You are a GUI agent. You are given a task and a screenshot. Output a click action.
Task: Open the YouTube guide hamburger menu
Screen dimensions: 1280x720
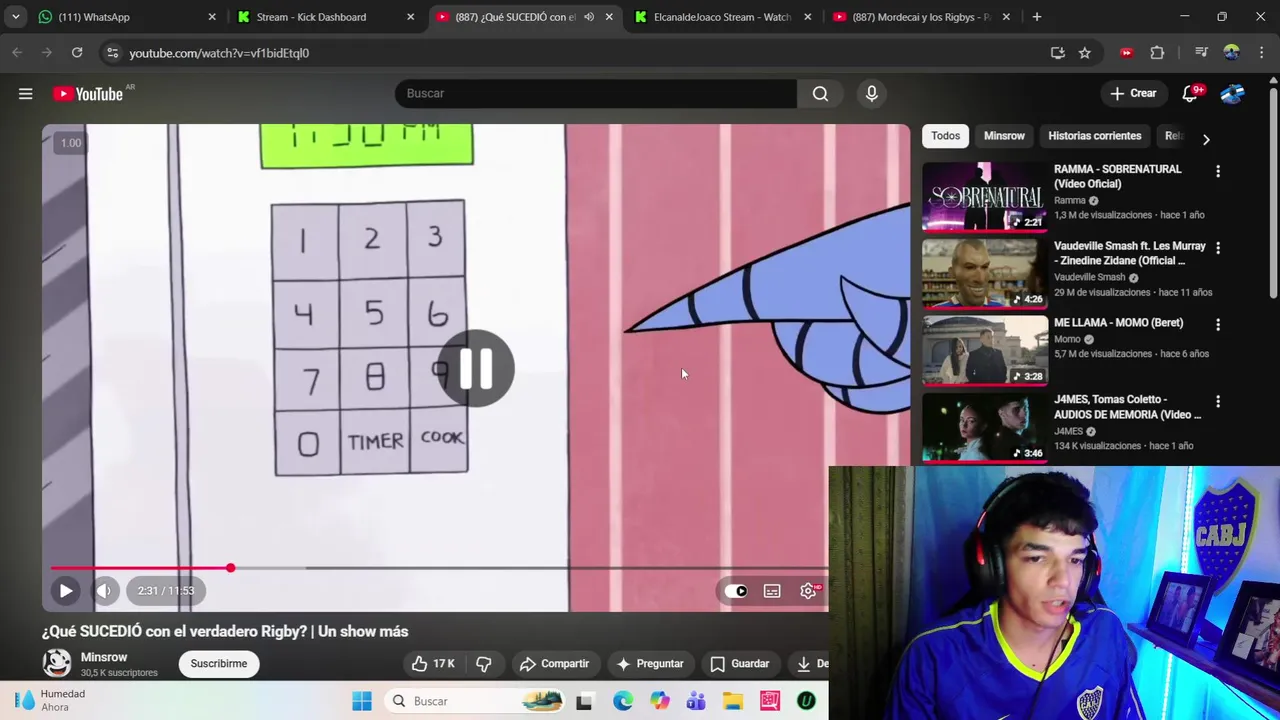26,93
